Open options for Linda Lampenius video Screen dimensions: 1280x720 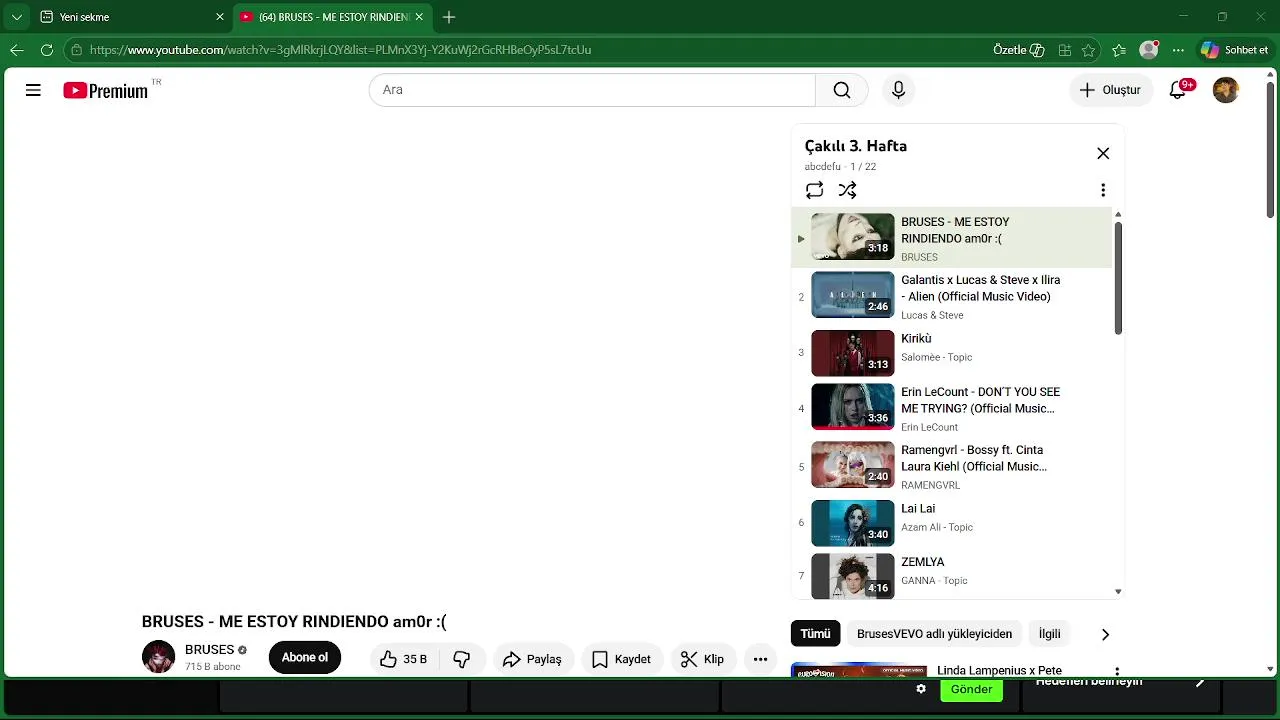(x=1117, y=672)
